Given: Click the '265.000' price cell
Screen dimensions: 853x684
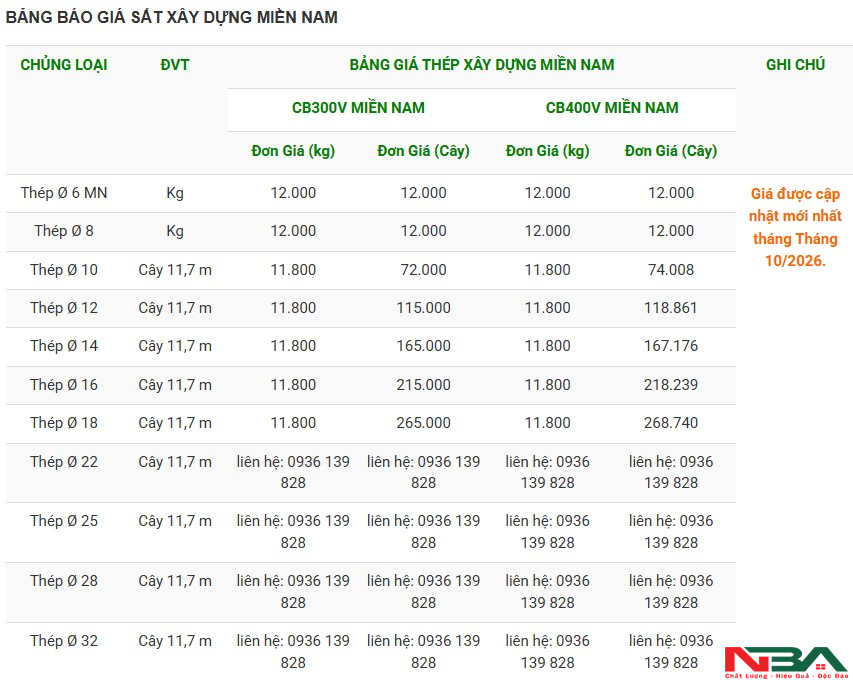Looking at the screenshot, I should [423, 423].
